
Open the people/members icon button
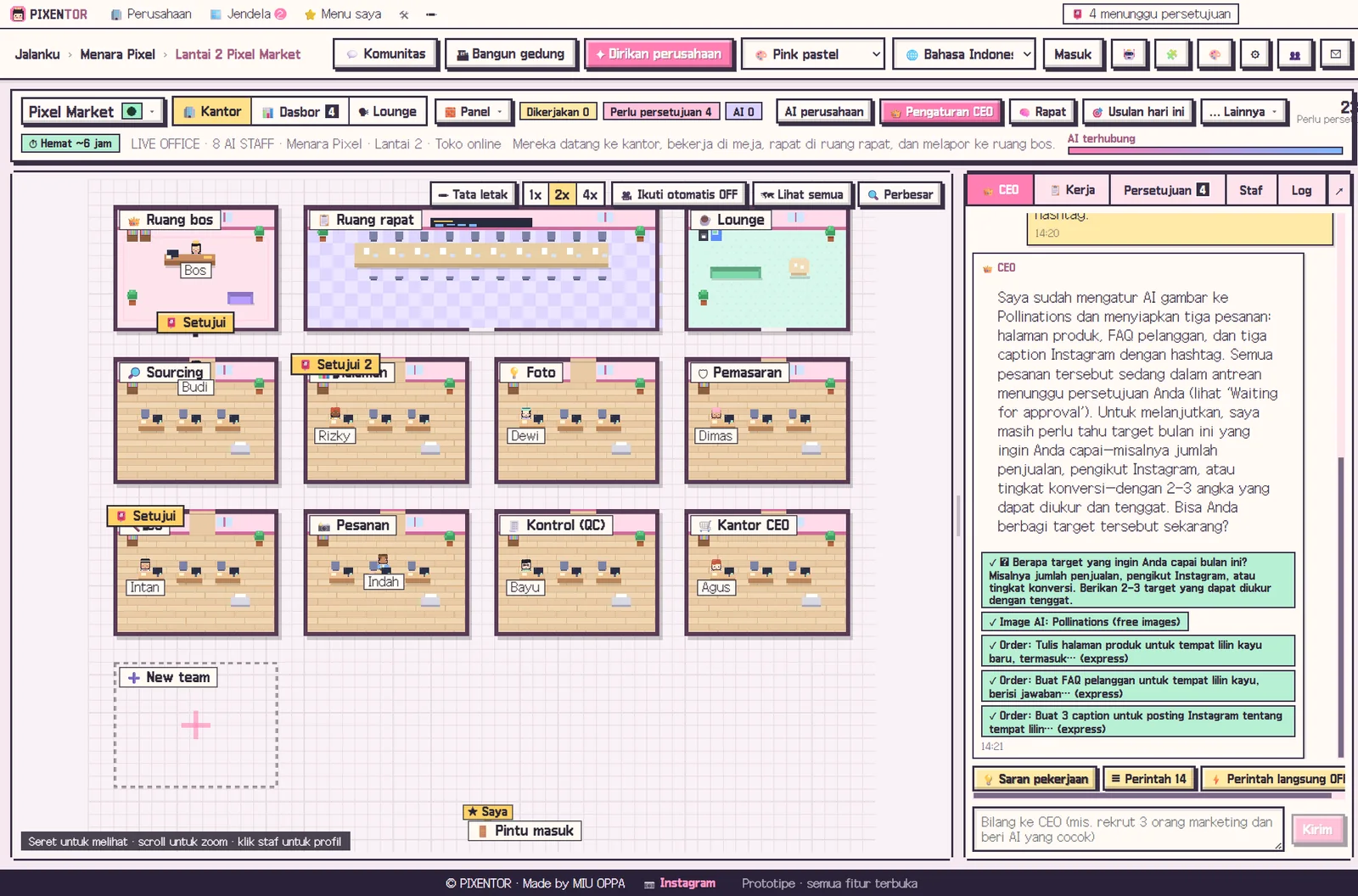(x=1295, y=54)
